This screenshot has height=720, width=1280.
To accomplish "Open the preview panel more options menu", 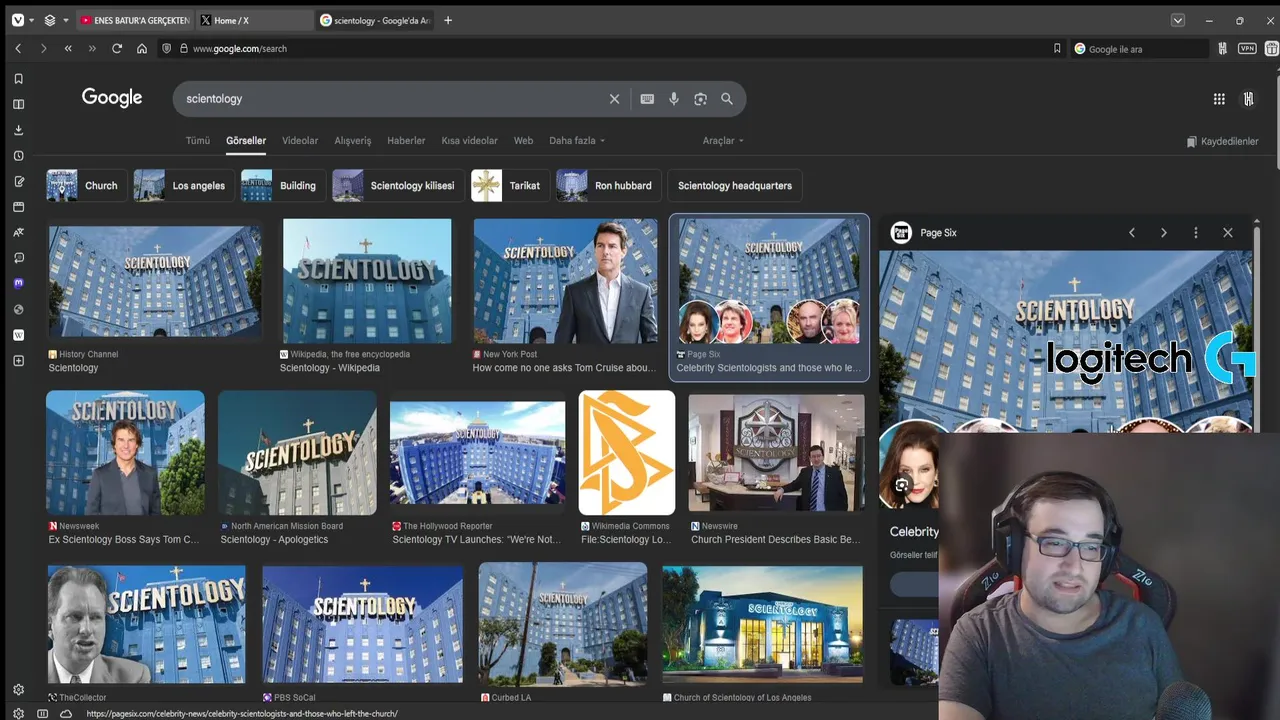I will coord(1195,232).
